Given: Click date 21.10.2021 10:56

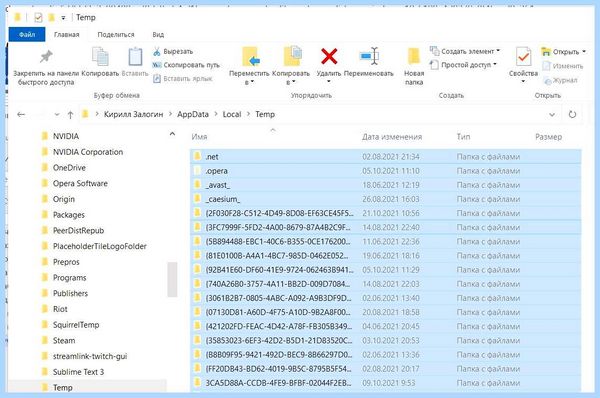Looking at the screenshot, I should pos(391,213).
